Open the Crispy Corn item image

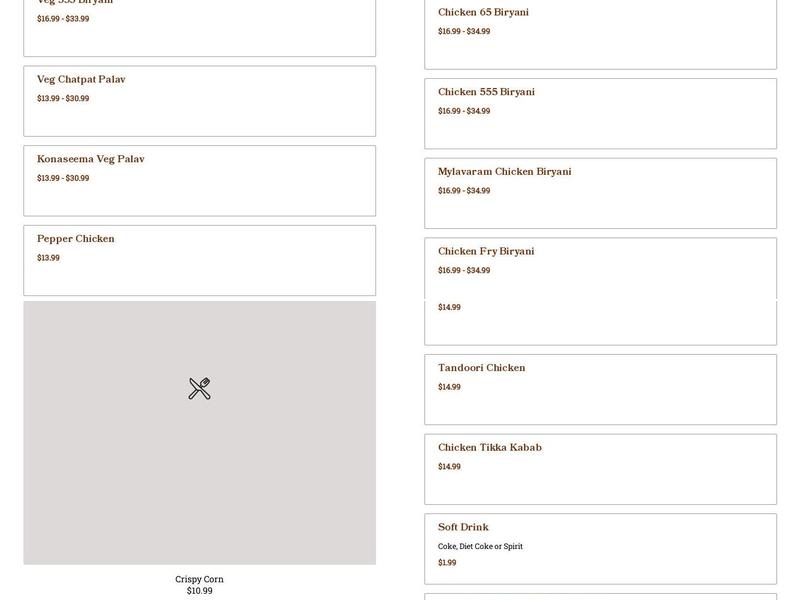click(x=198, y=435)
